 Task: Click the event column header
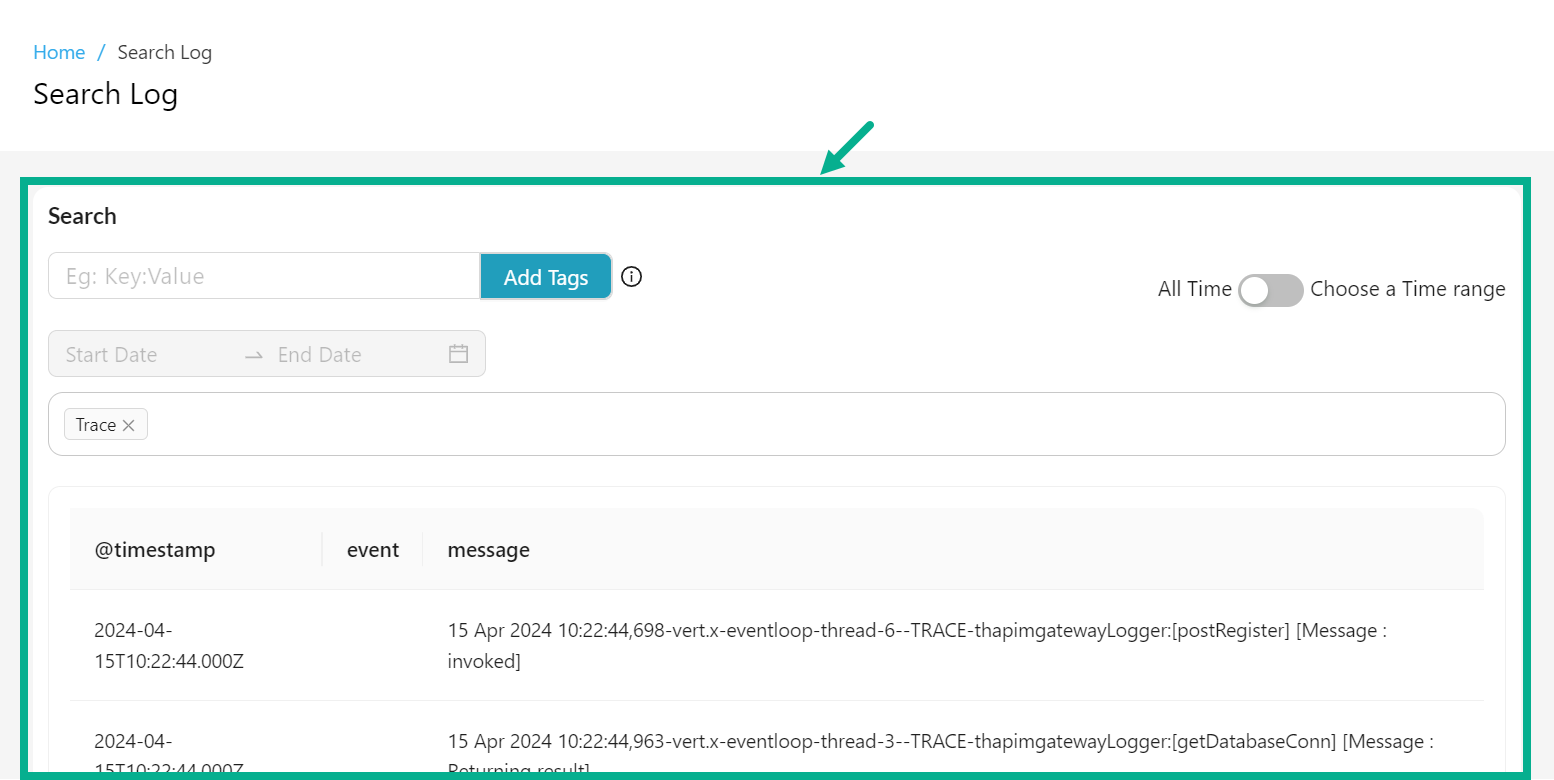click(372, 549)
